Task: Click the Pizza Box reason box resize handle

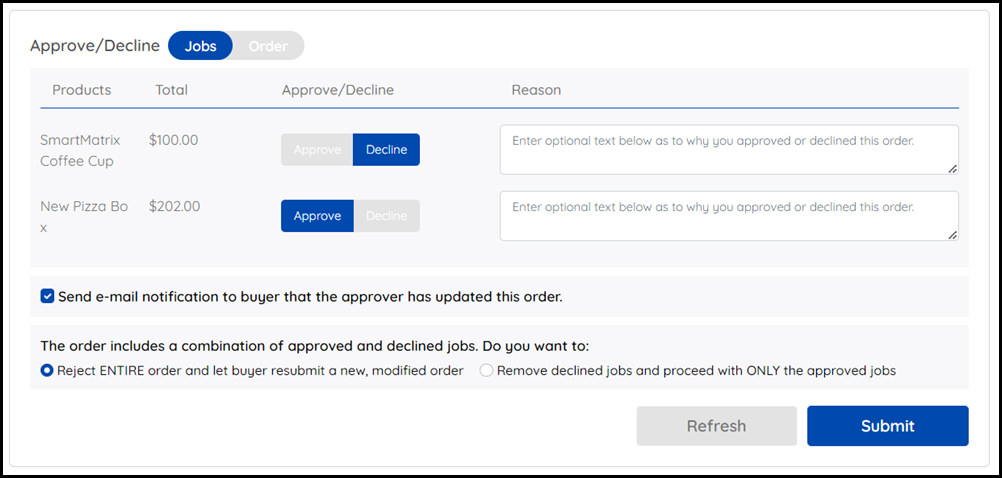Action: point(953,235)
